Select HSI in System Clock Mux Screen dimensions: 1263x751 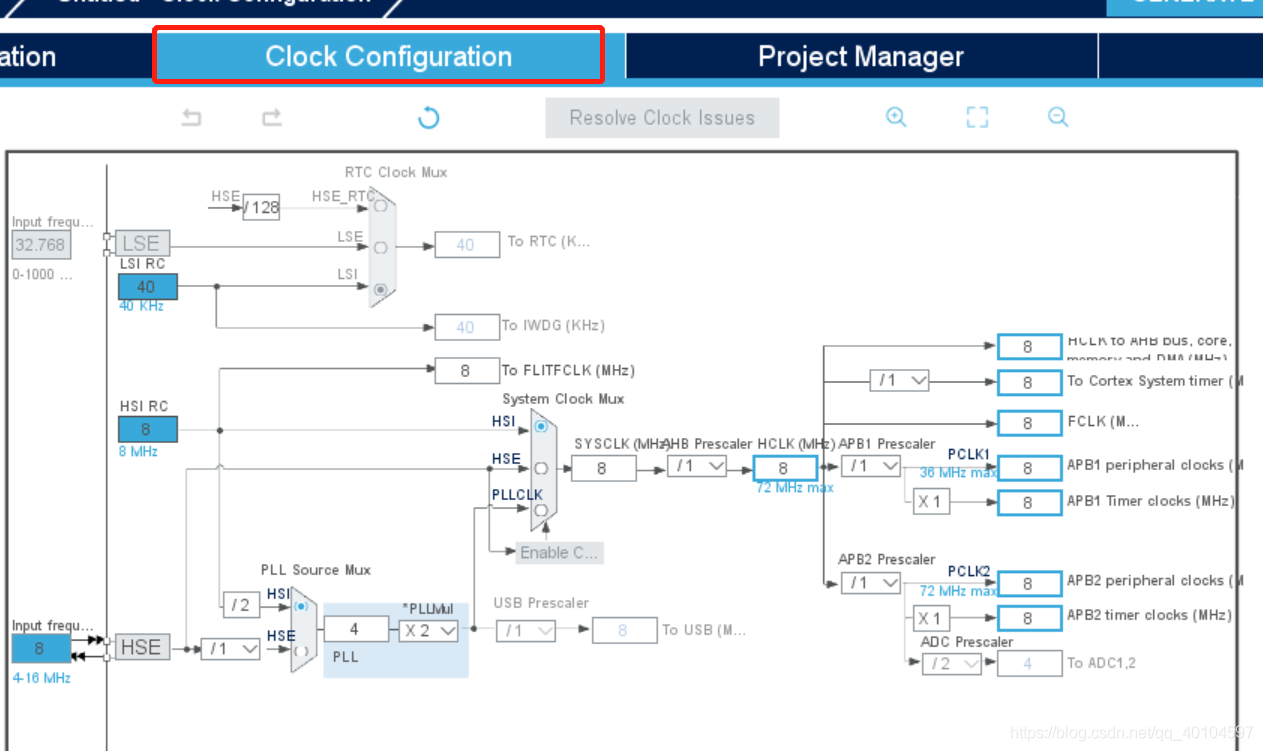pyautogui.click(x=541, y=426)
